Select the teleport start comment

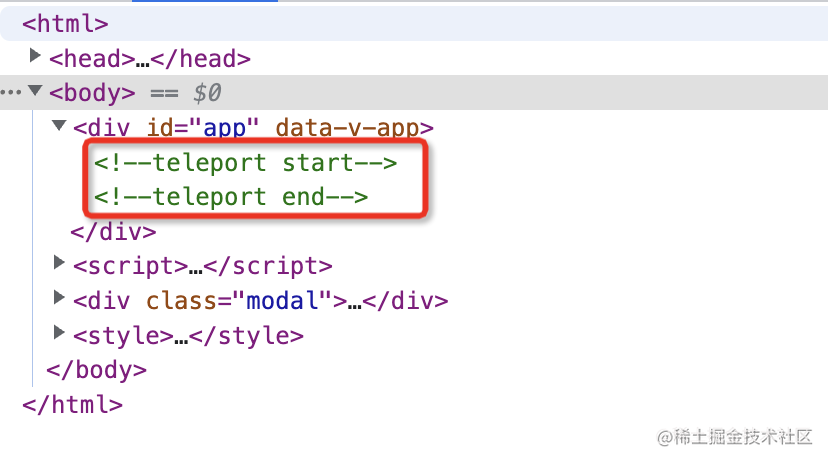[246, 163]
